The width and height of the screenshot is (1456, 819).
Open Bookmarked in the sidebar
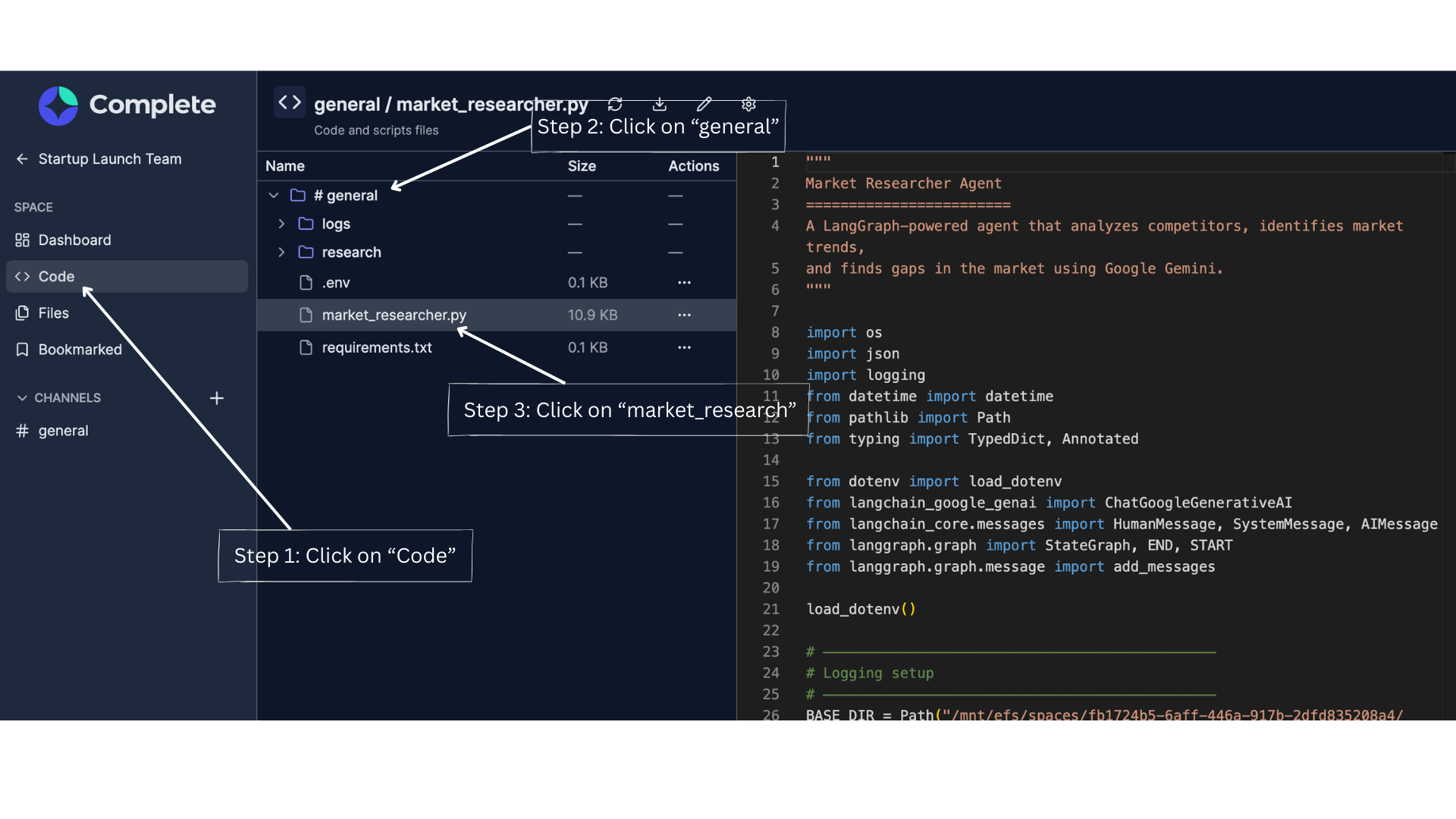coord(80,350)
